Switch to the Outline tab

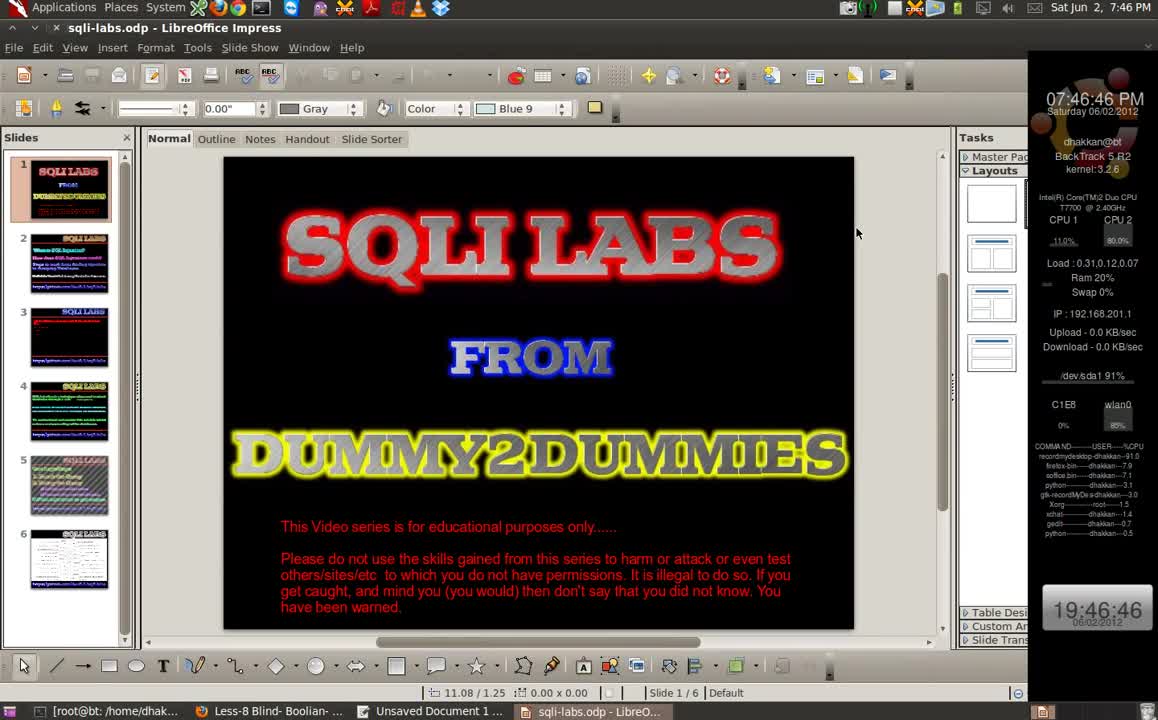point(216,139)
